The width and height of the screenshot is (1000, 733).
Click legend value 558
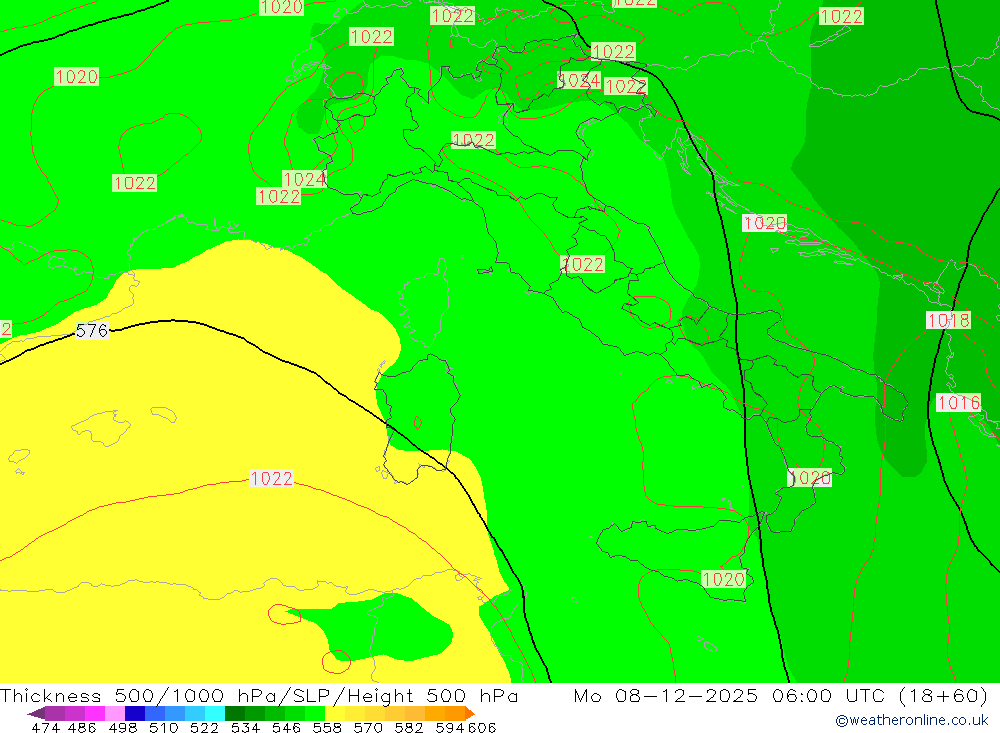click(327, 728)
